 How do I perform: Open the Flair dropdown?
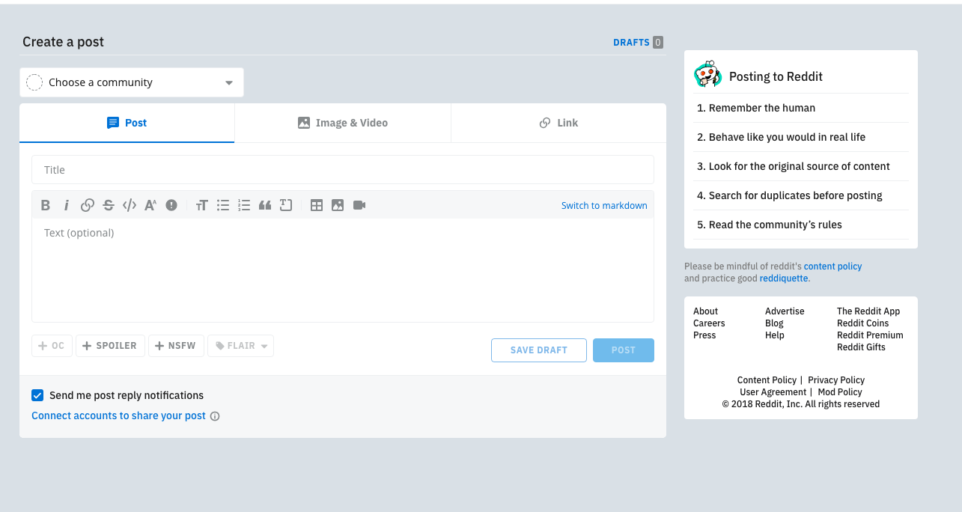[x=240, y=346]
